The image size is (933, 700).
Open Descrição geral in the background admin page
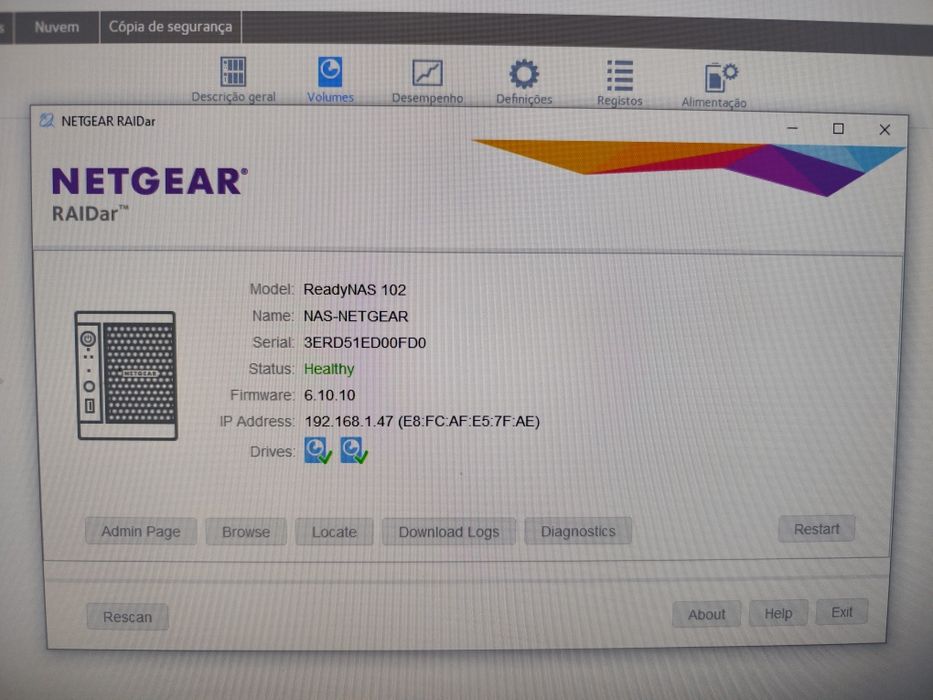coord(233,80)
